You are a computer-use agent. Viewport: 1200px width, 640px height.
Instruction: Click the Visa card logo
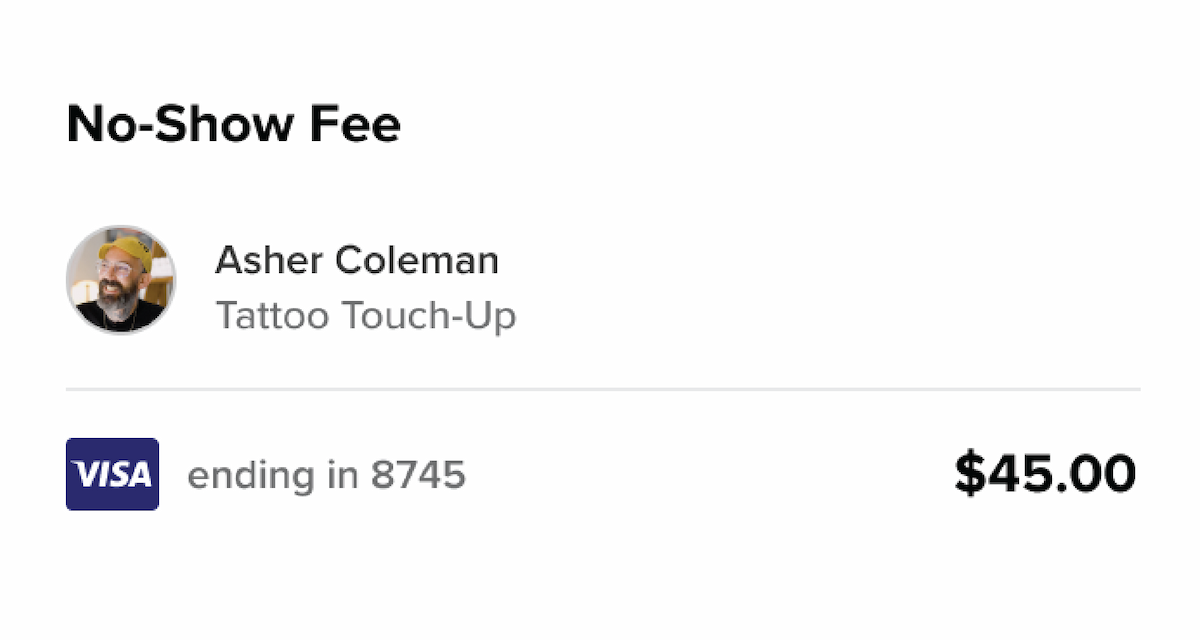112,474
